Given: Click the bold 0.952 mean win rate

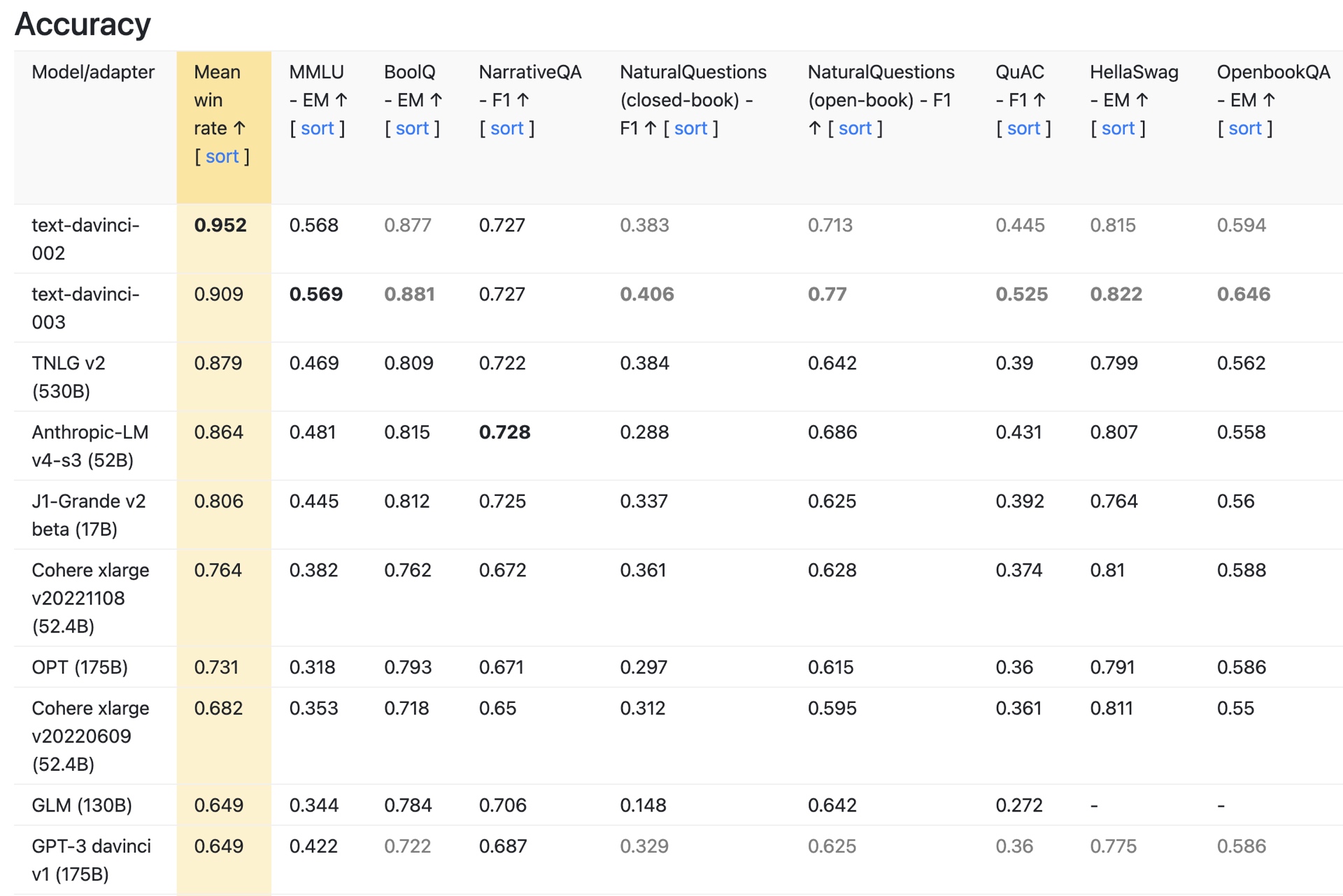Looking at the screenshot, I should (220, 225).
